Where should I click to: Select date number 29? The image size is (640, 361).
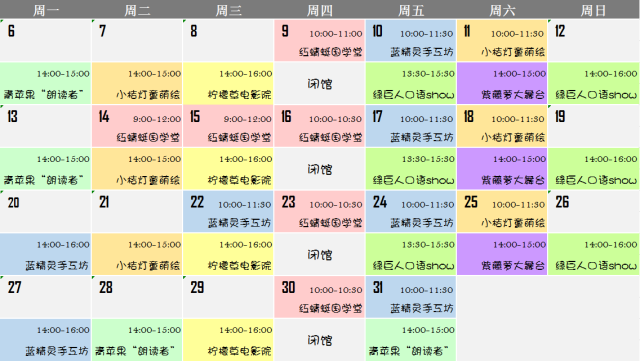(197, 287)
